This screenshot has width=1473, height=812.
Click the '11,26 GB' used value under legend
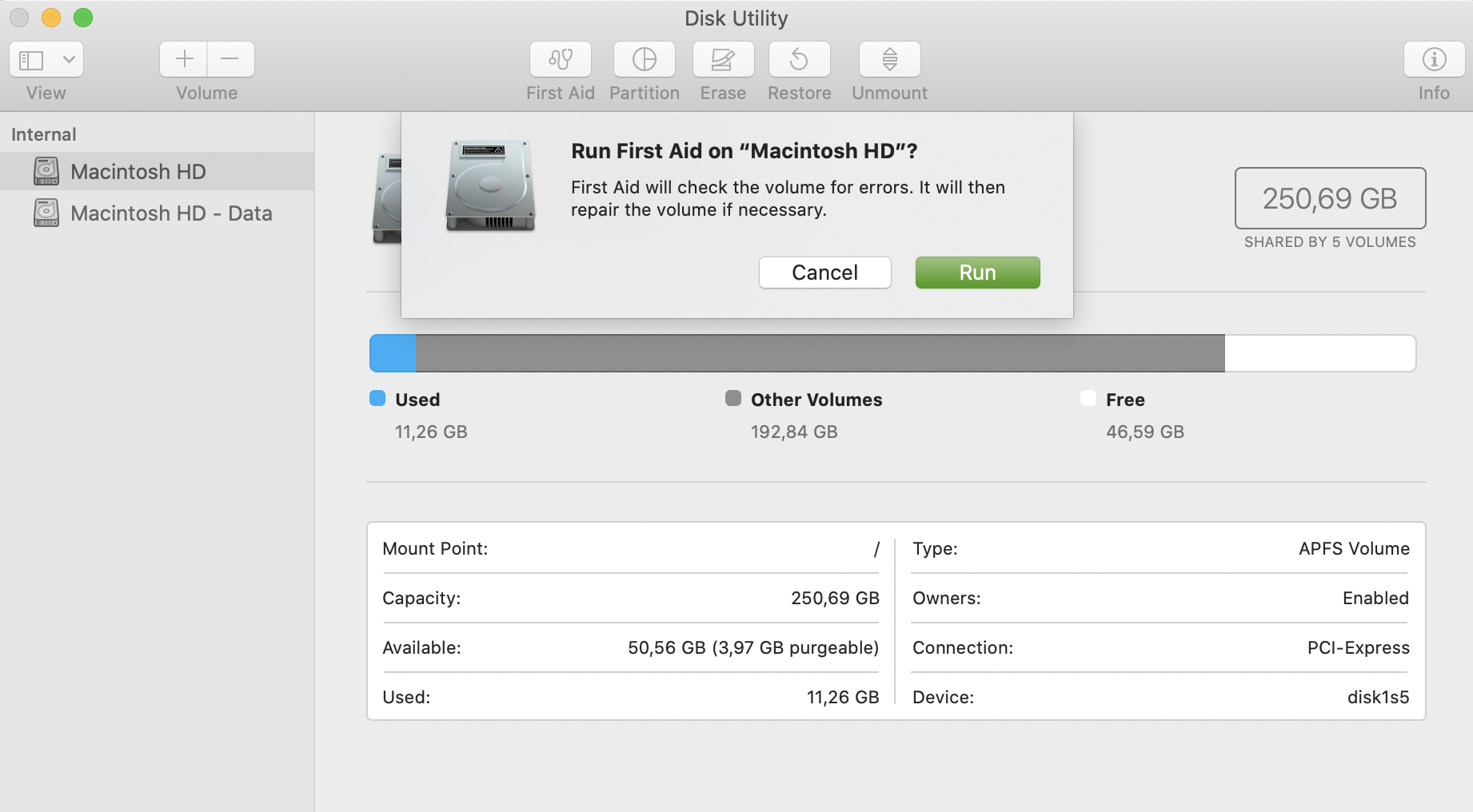point(431,432)
